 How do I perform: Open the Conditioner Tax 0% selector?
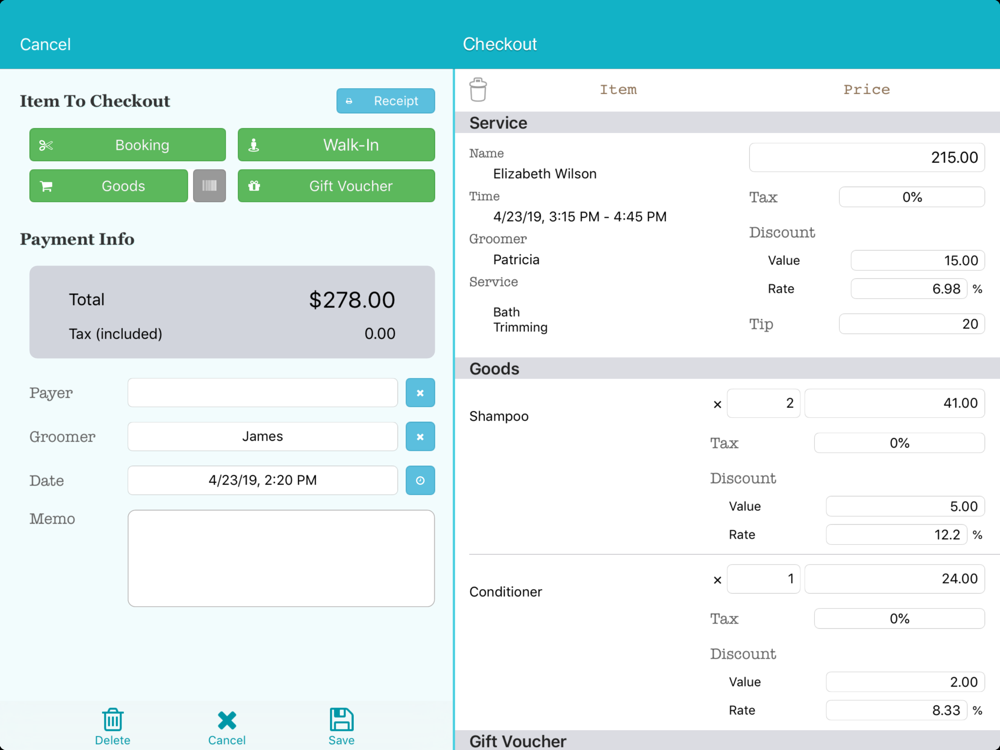(x=899, y=619)
